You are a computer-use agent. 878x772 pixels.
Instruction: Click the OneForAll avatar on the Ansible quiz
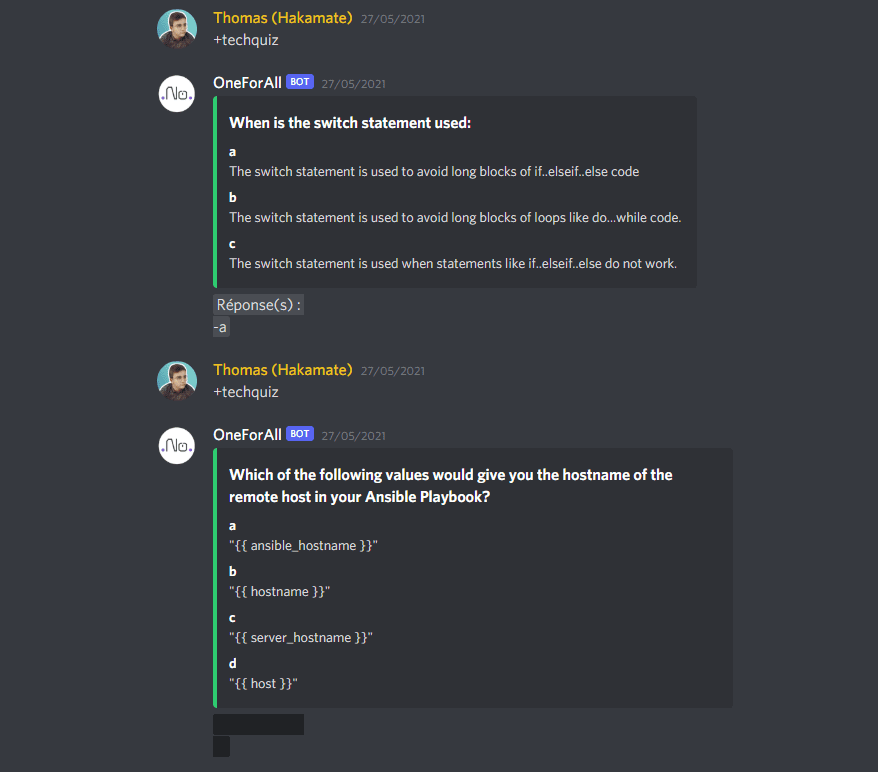click(177, 445)
